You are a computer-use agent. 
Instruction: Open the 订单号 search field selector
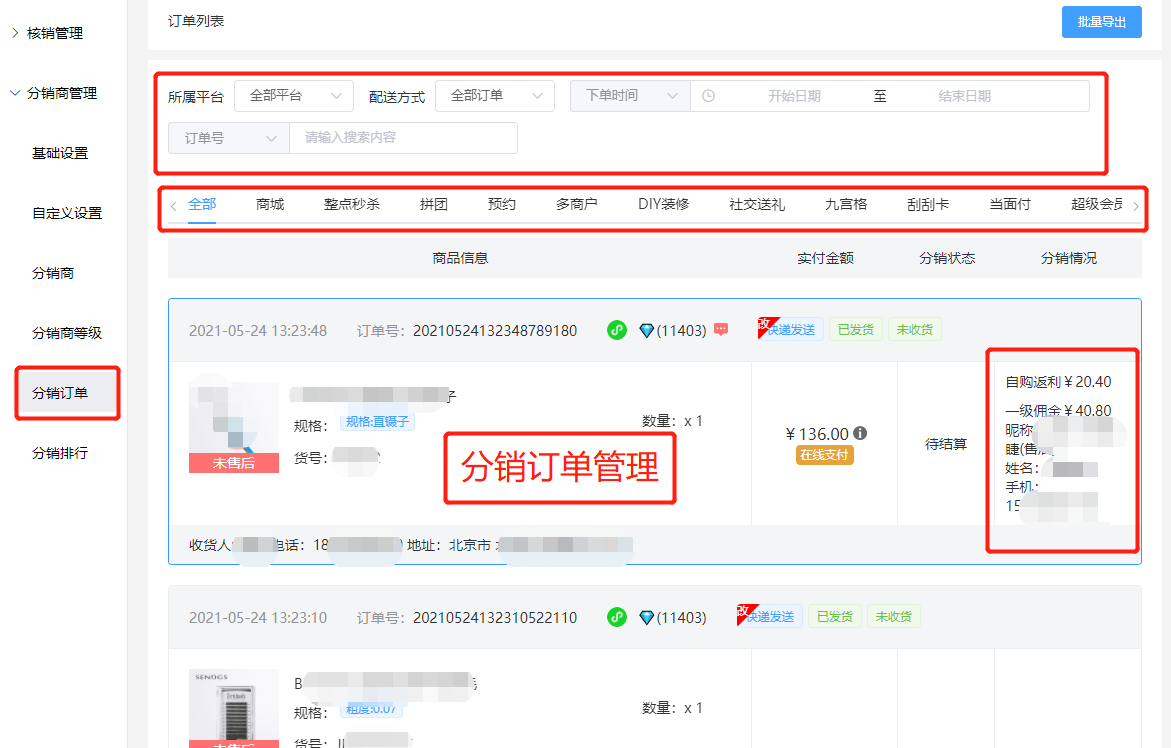pos(229,138)
